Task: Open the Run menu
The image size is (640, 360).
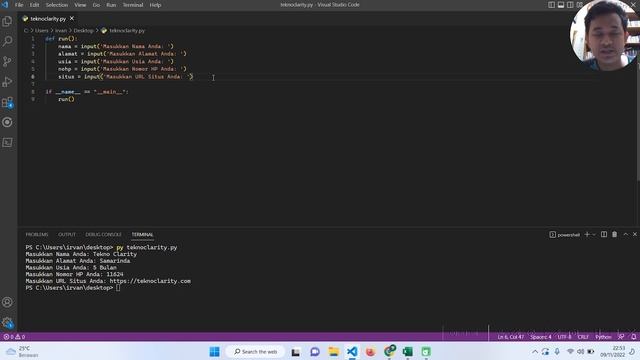Action: 111,5
